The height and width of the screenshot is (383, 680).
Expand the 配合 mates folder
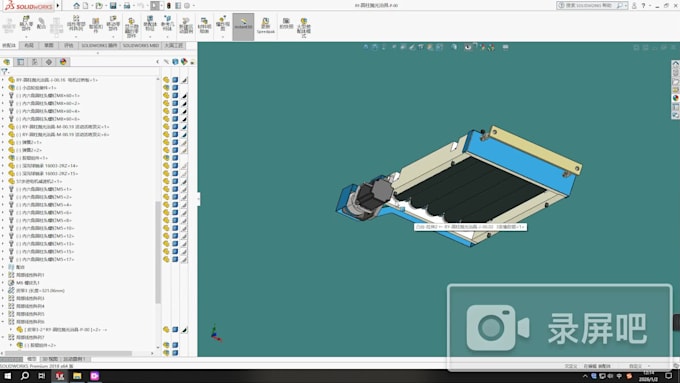pyautogui.click(x=3, y=267)
